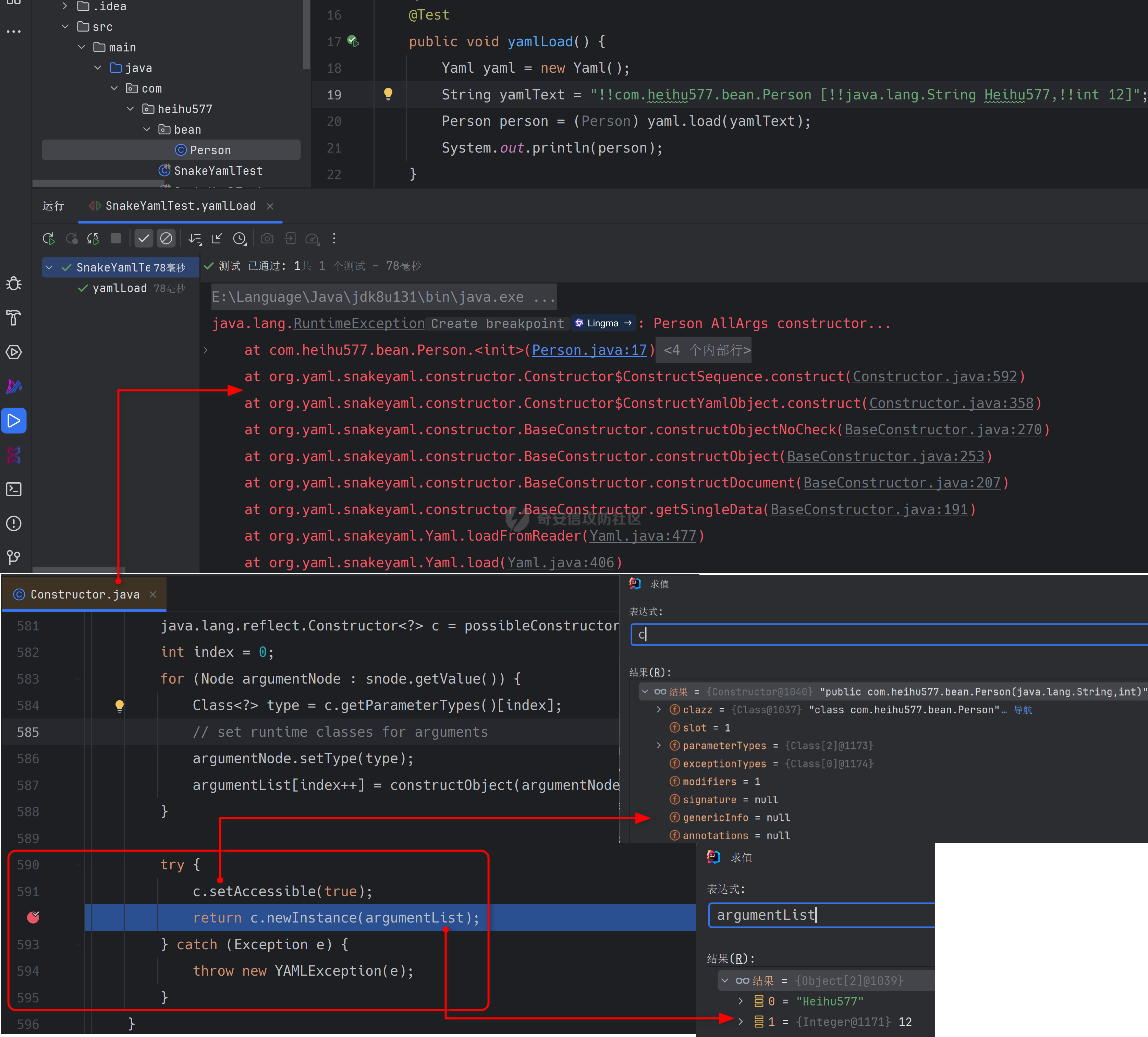Screen dimensions: 1148x1037
Task: Expand the Person.<init> stack frame
Action: click(206, 350)
